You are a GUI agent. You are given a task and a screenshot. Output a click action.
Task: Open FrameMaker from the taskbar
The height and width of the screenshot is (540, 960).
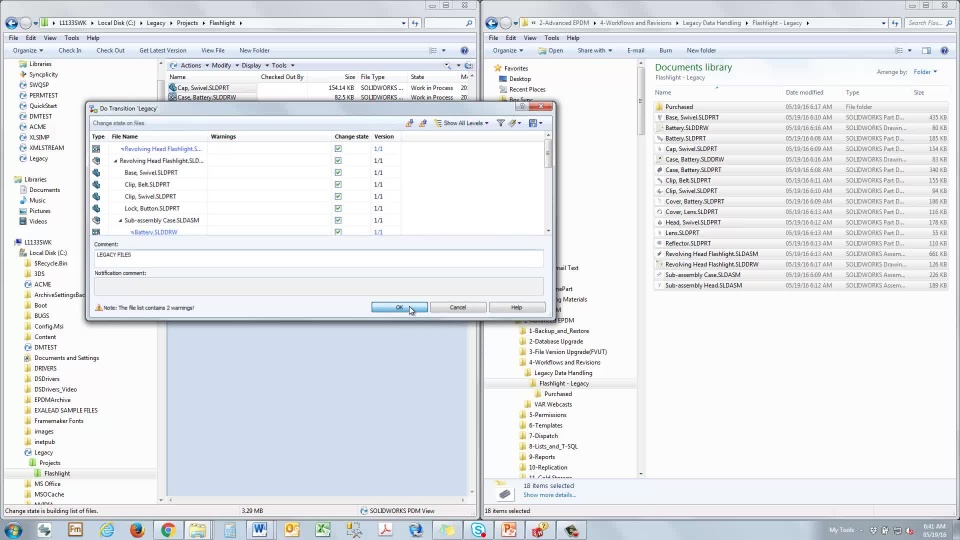click(x=75, y=530)
